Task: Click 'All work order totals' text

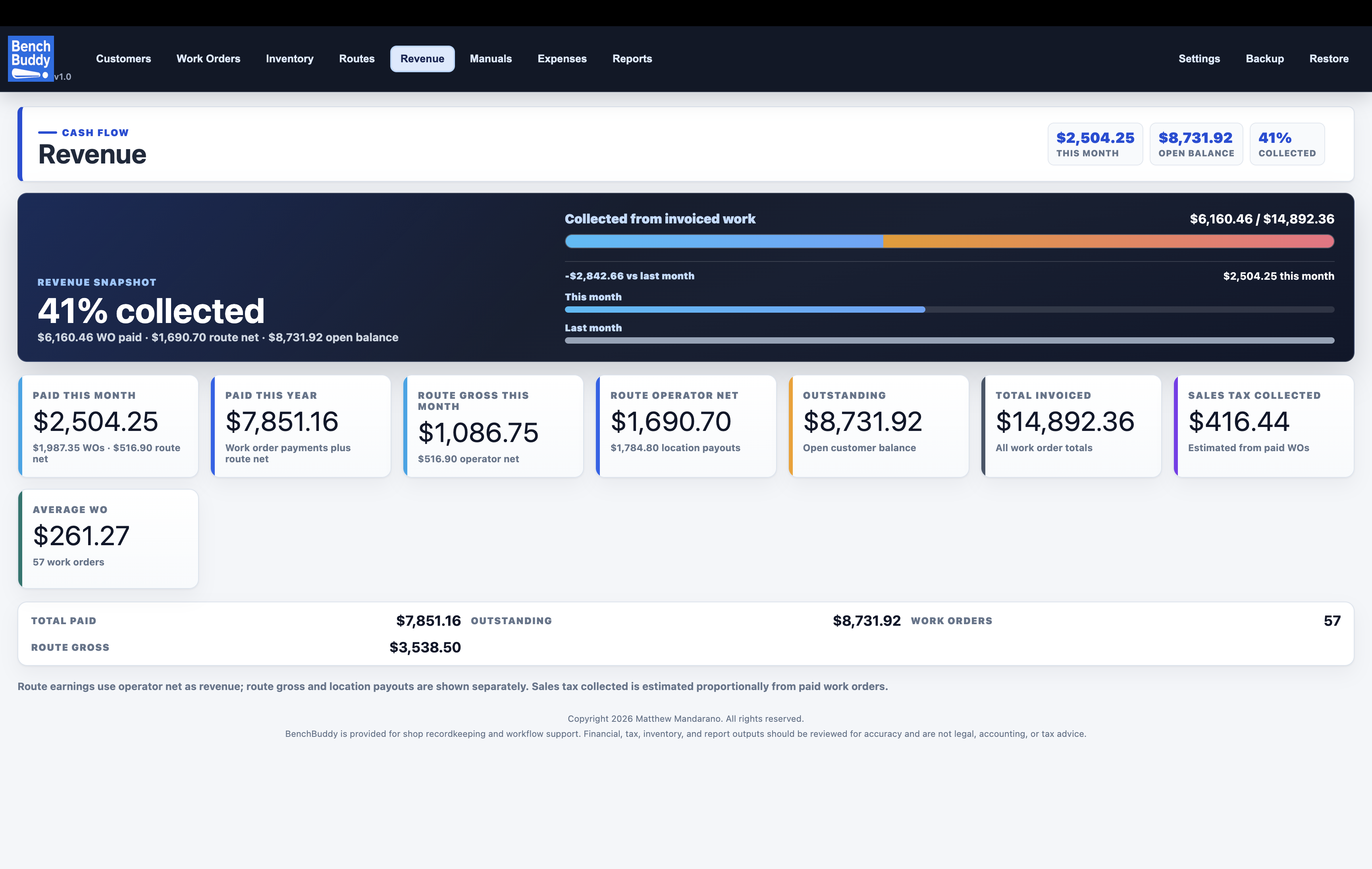Action: (1044, 448)
